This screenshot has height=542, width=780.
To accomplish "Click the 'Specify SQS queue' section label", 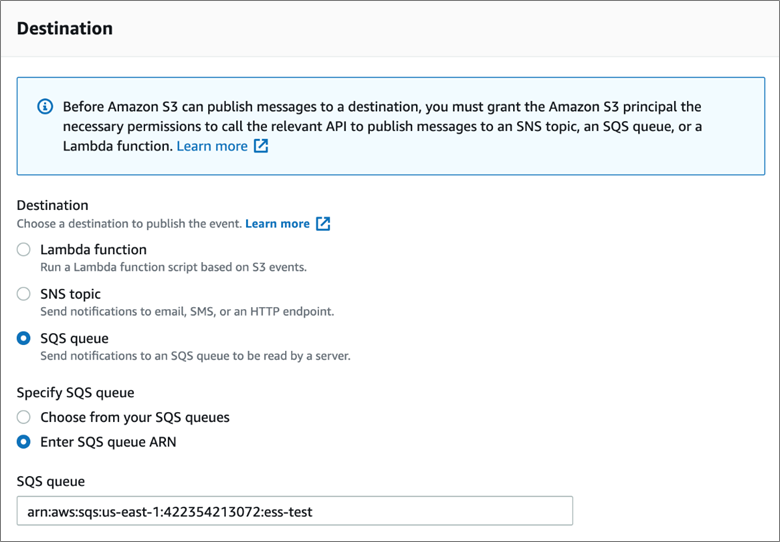I will tap(75, 393).
